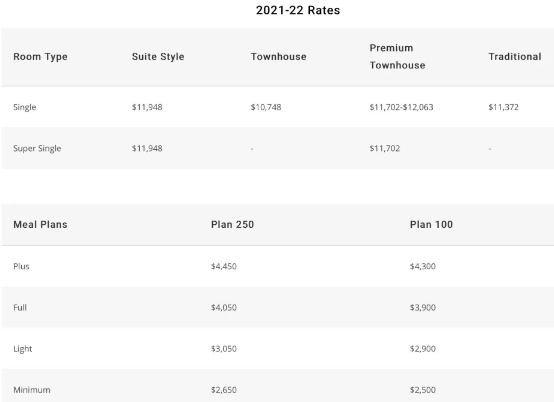Click the Meal Plans column header
The width and height of the screenshot is (554, 402).
click(40, 225)
